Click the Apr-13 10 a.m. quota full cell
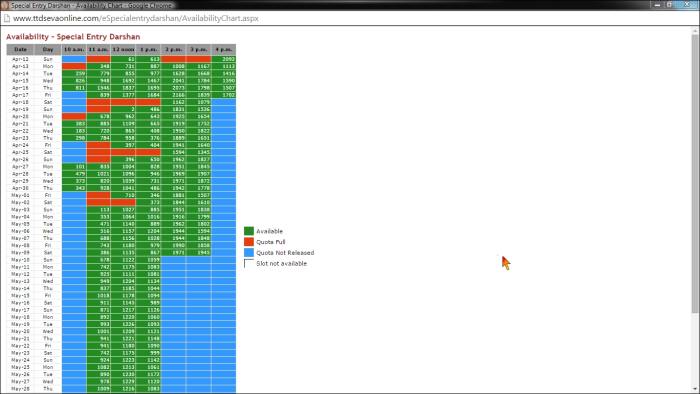700x394 pixels. point(74,66)
